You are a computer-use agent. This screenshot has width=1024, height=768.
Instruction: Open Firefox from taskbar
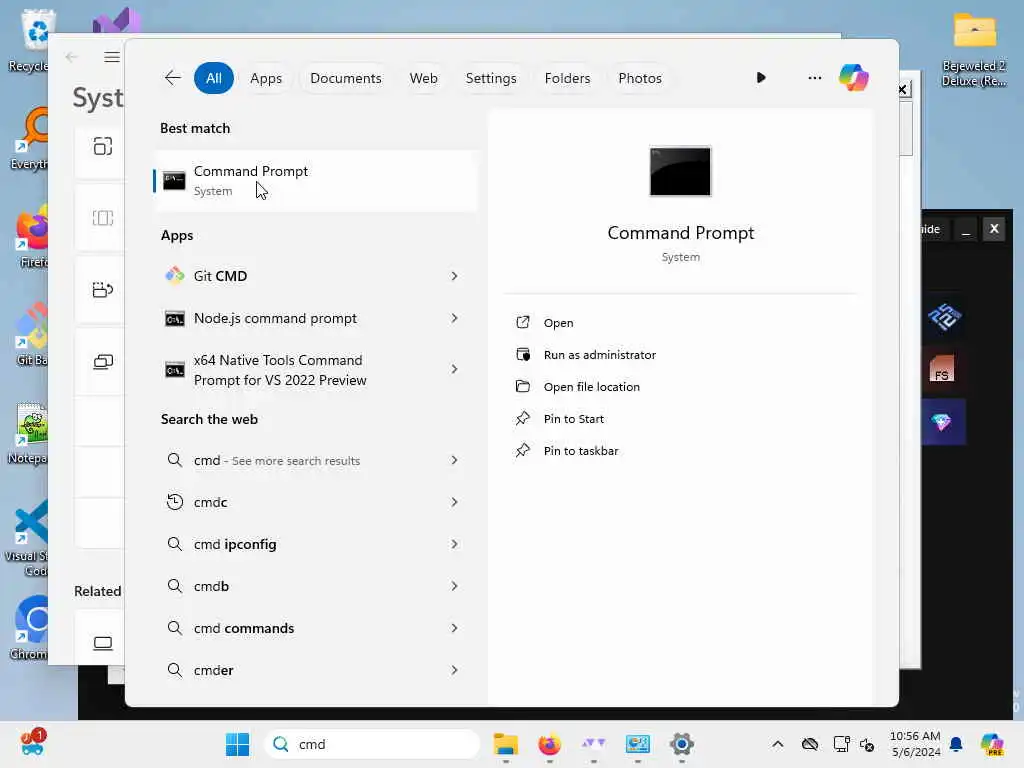[549, 744]
